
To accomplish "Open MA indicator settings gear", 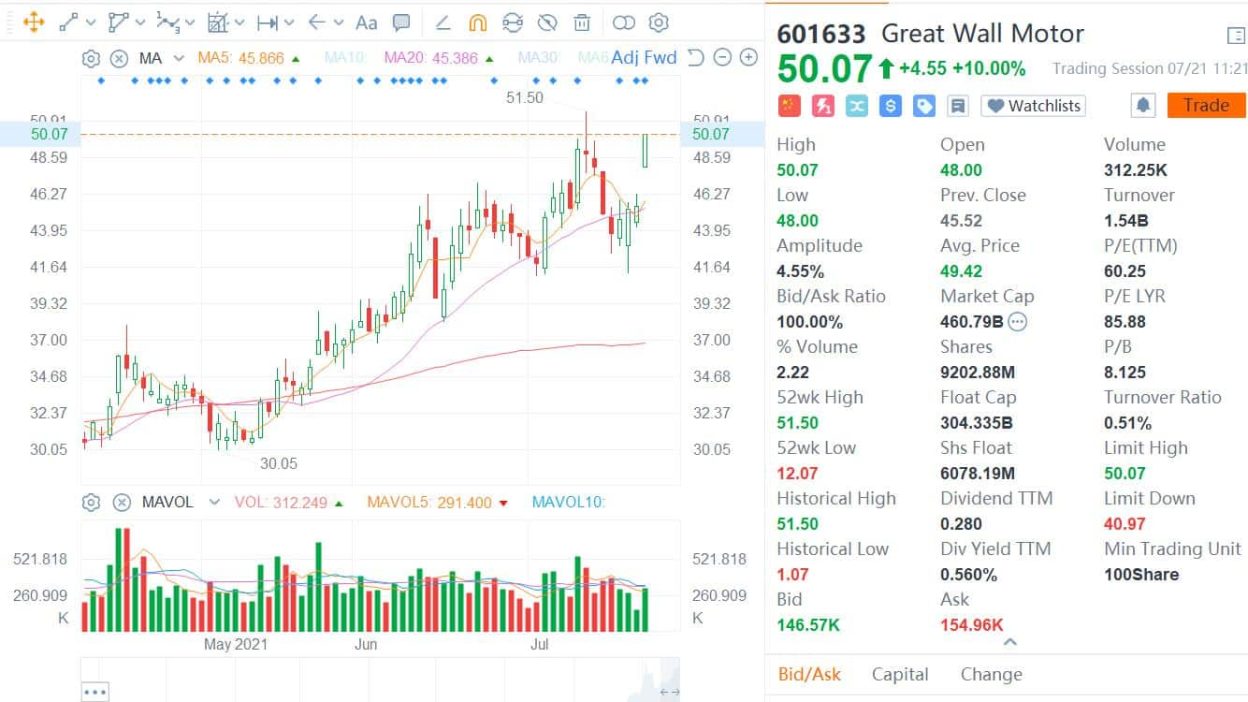I will click(x=91, y=58).
